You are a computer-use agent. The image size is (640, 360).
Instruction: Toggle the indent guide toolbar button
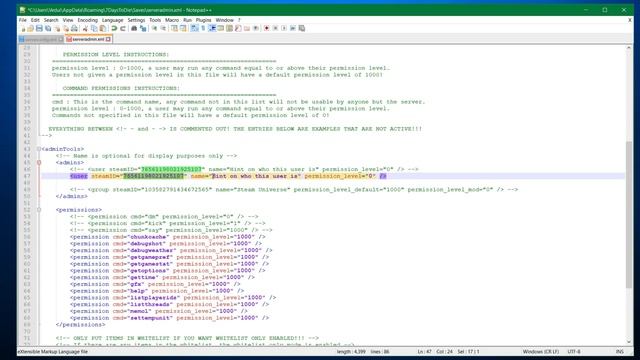click(212, 29)
